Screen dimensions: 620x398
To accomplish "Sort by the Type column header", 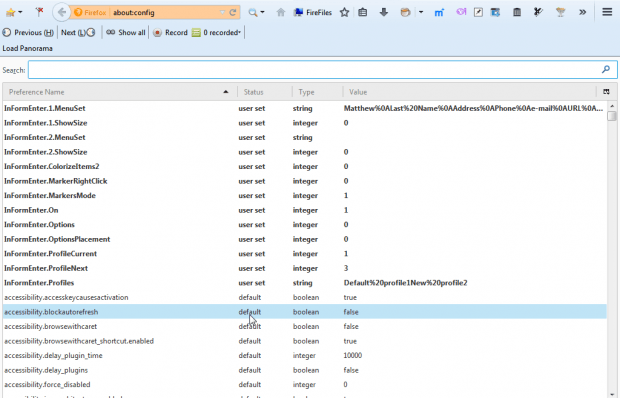I will coord(318,92).
